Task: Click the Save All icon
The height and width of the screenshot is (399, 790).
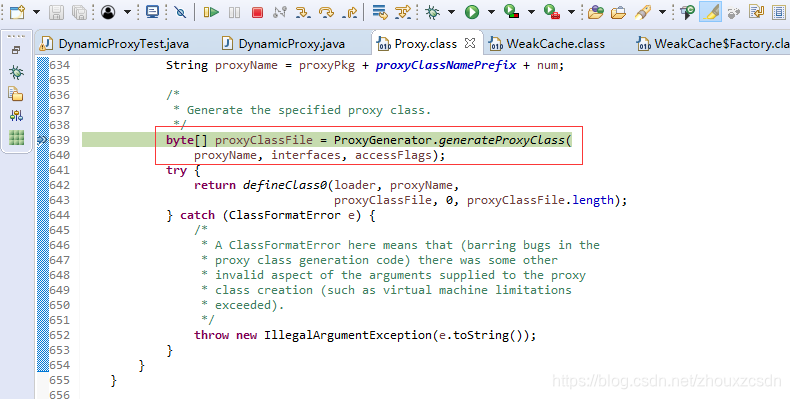Action: pos(79,12)
